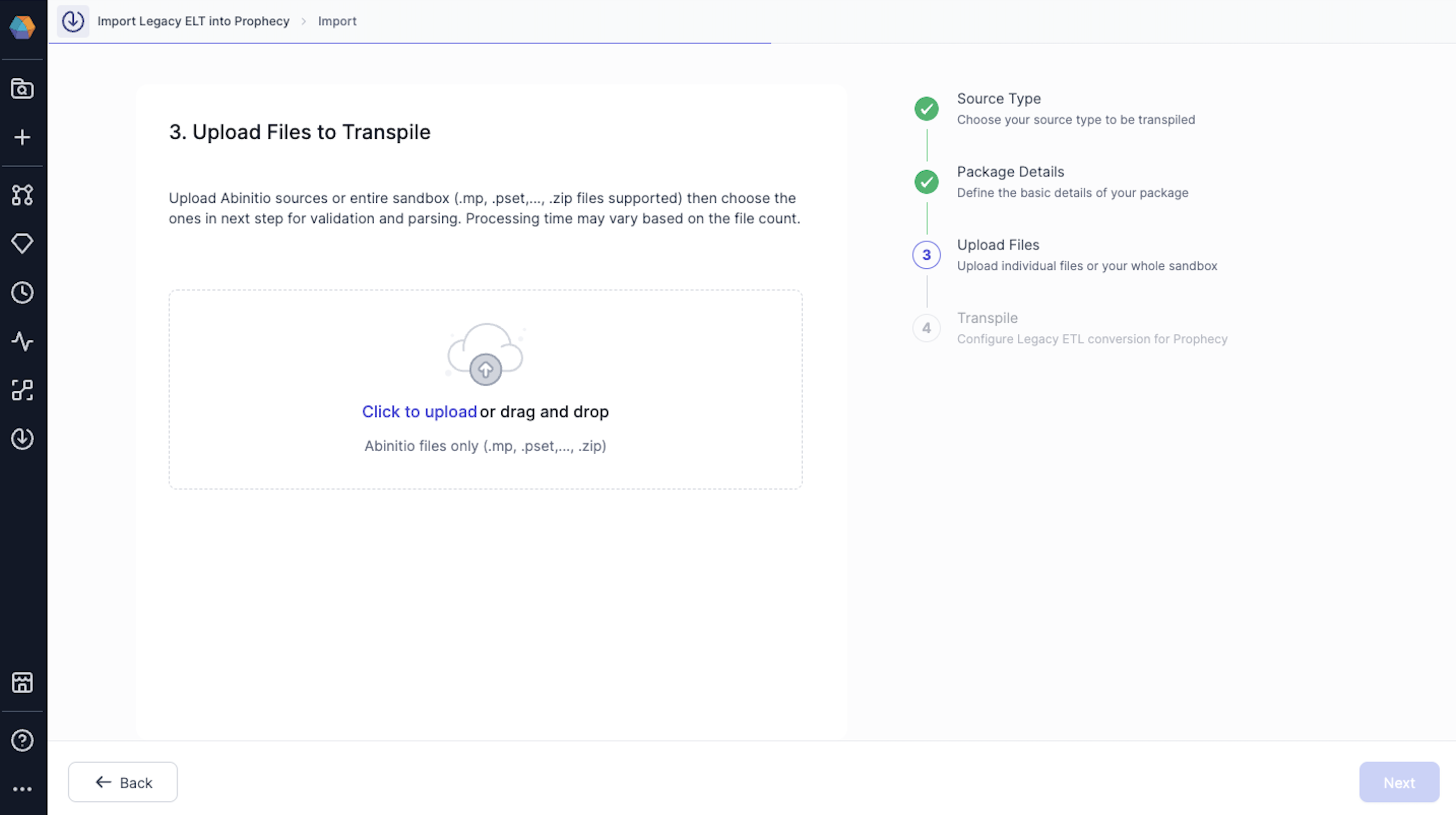Go to the Source Type completed step
Image resolution: width=1456 pixels, height=815 pixels.
coord(926,108)
